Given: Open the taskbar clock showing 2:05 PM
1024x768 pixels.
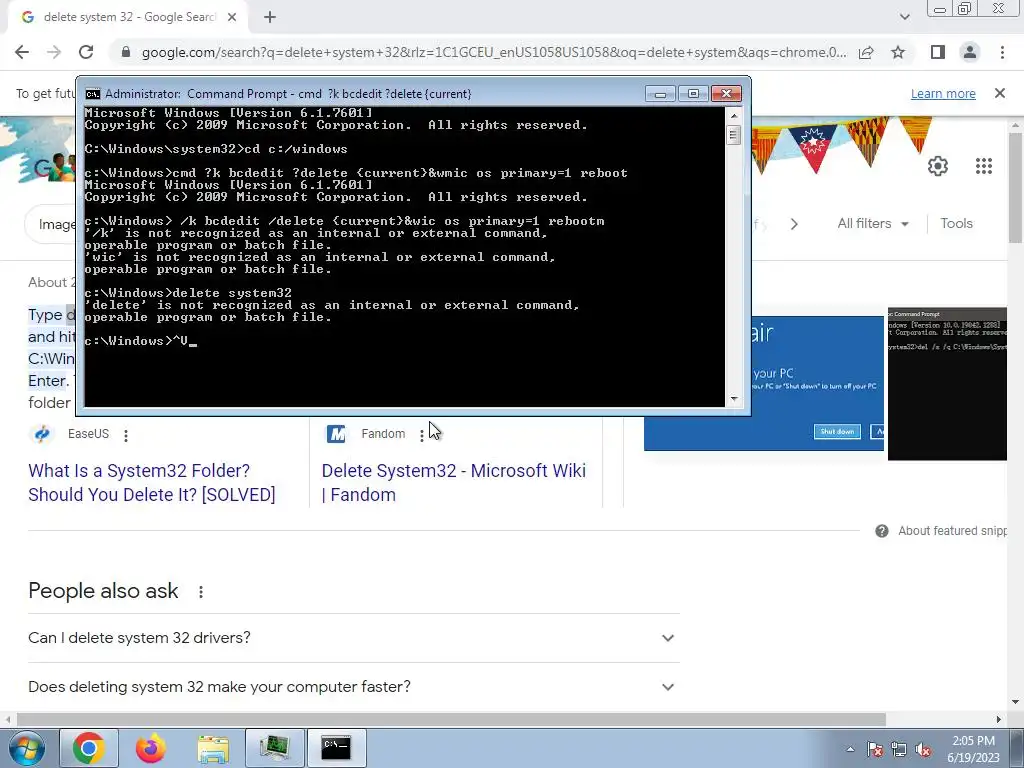Looking at the screenshot, I should pos(973,749).
